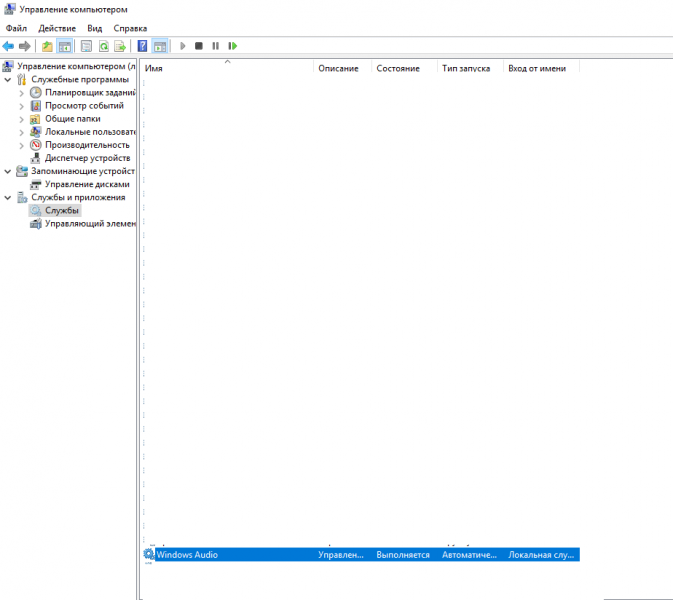This screenshot has height=600, width=673.
Task: Expand the Планировщик заданий tree node
Action: [x=22, y=93]
